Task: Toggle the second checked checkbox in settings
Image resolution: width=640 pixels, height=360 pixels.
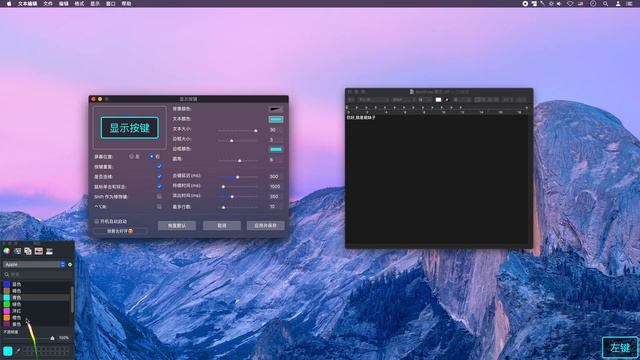Action: coord(159,176)
